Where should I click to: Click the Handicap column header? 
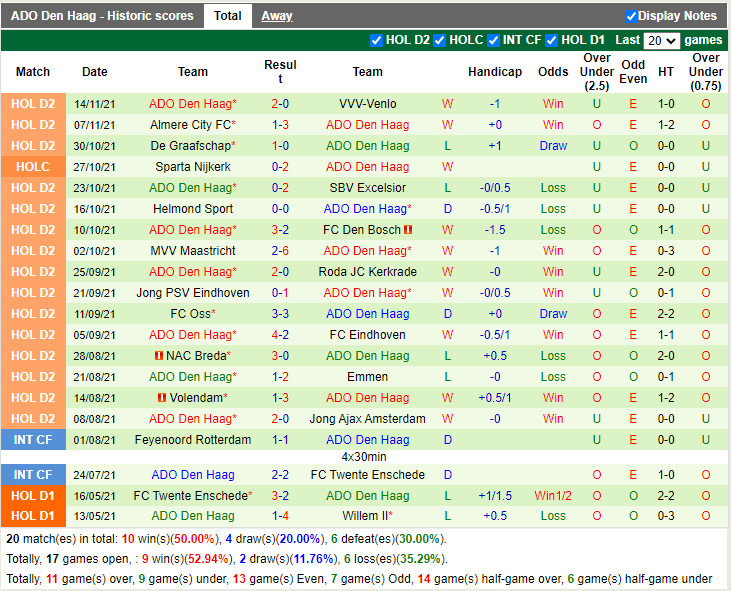495,72
